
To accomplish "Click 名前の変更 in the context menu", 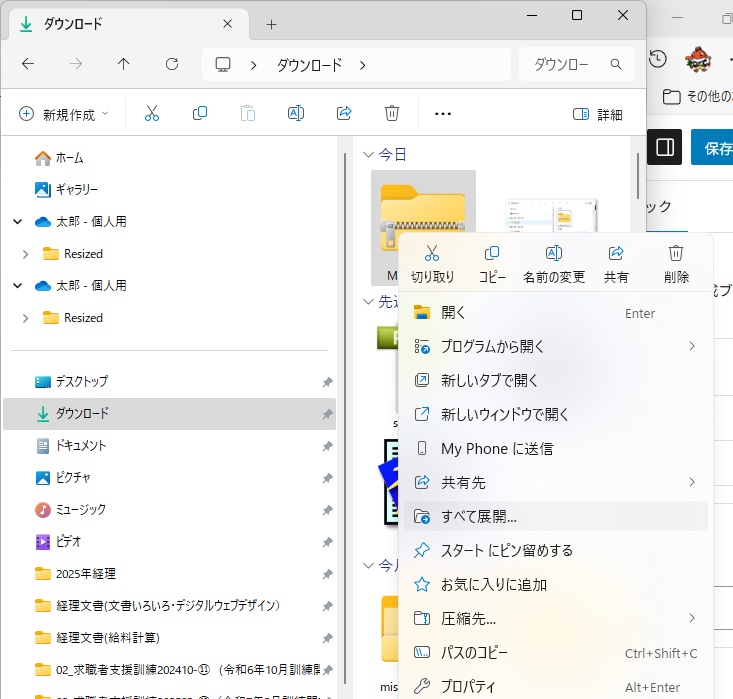I will tap(554, 264).
